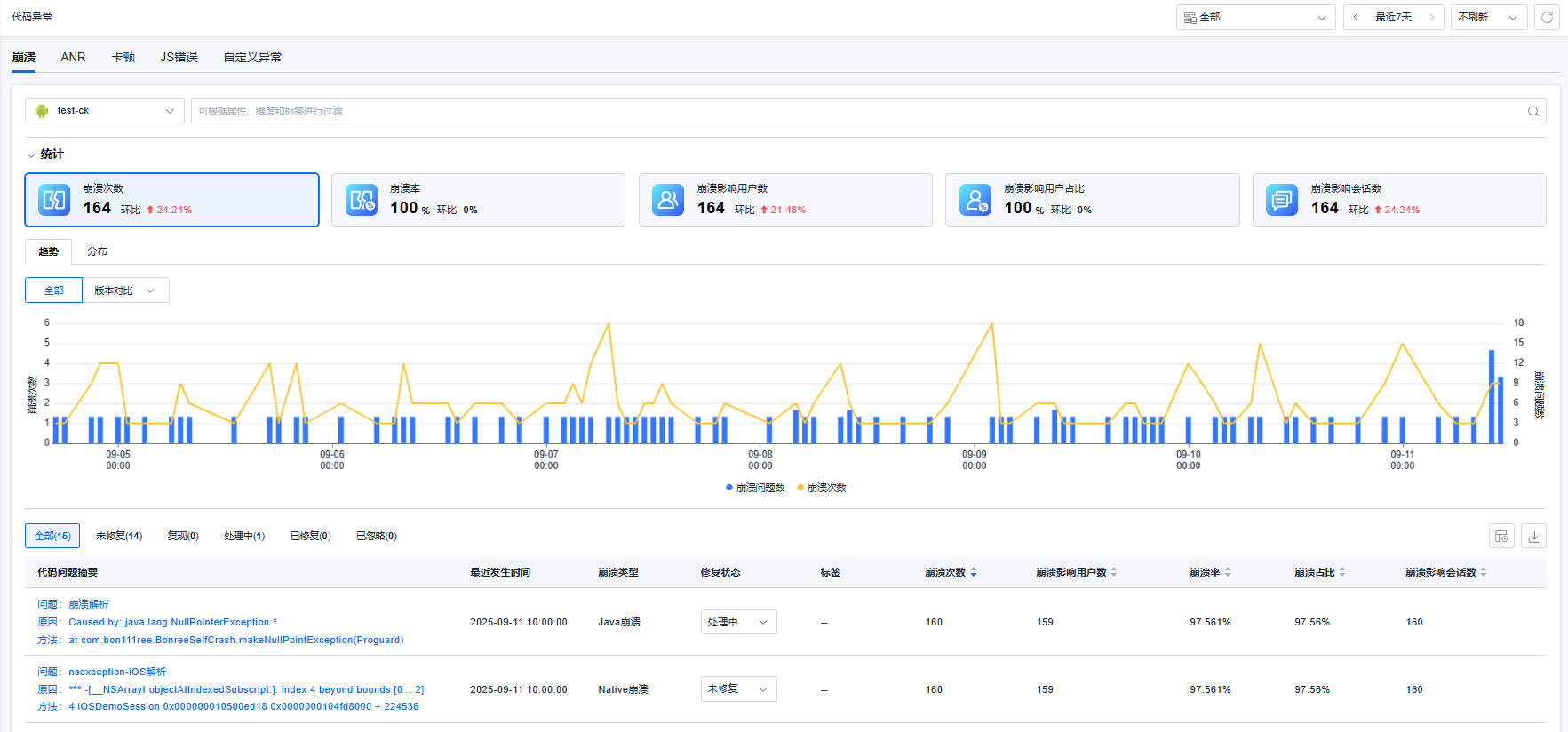Select the 崩溃率 statistics card icon
Viewport: 1568px width, 732px height.
[x=362, y=200]
